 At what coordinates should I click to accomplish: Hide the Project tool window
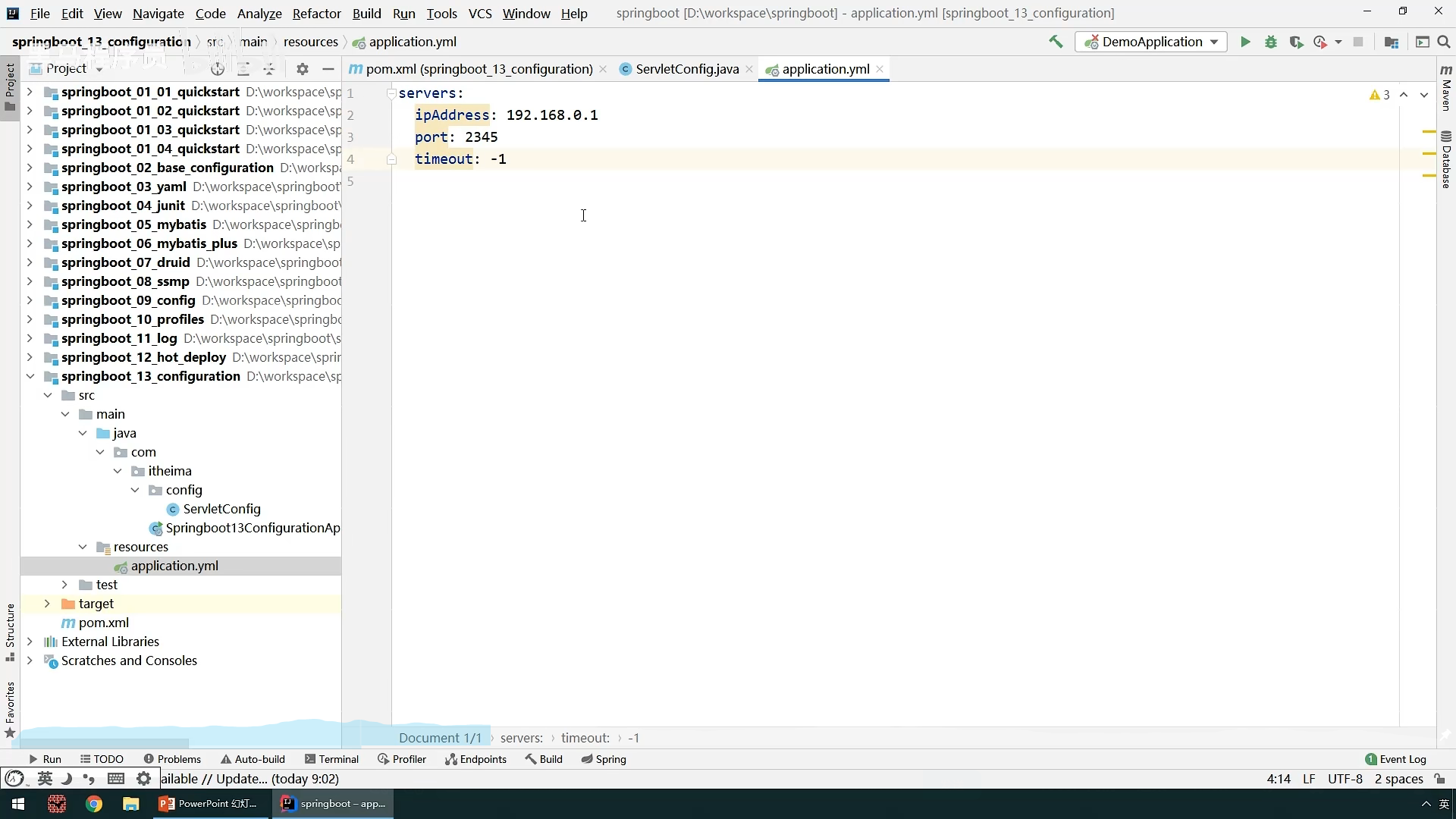click(328, 69)
